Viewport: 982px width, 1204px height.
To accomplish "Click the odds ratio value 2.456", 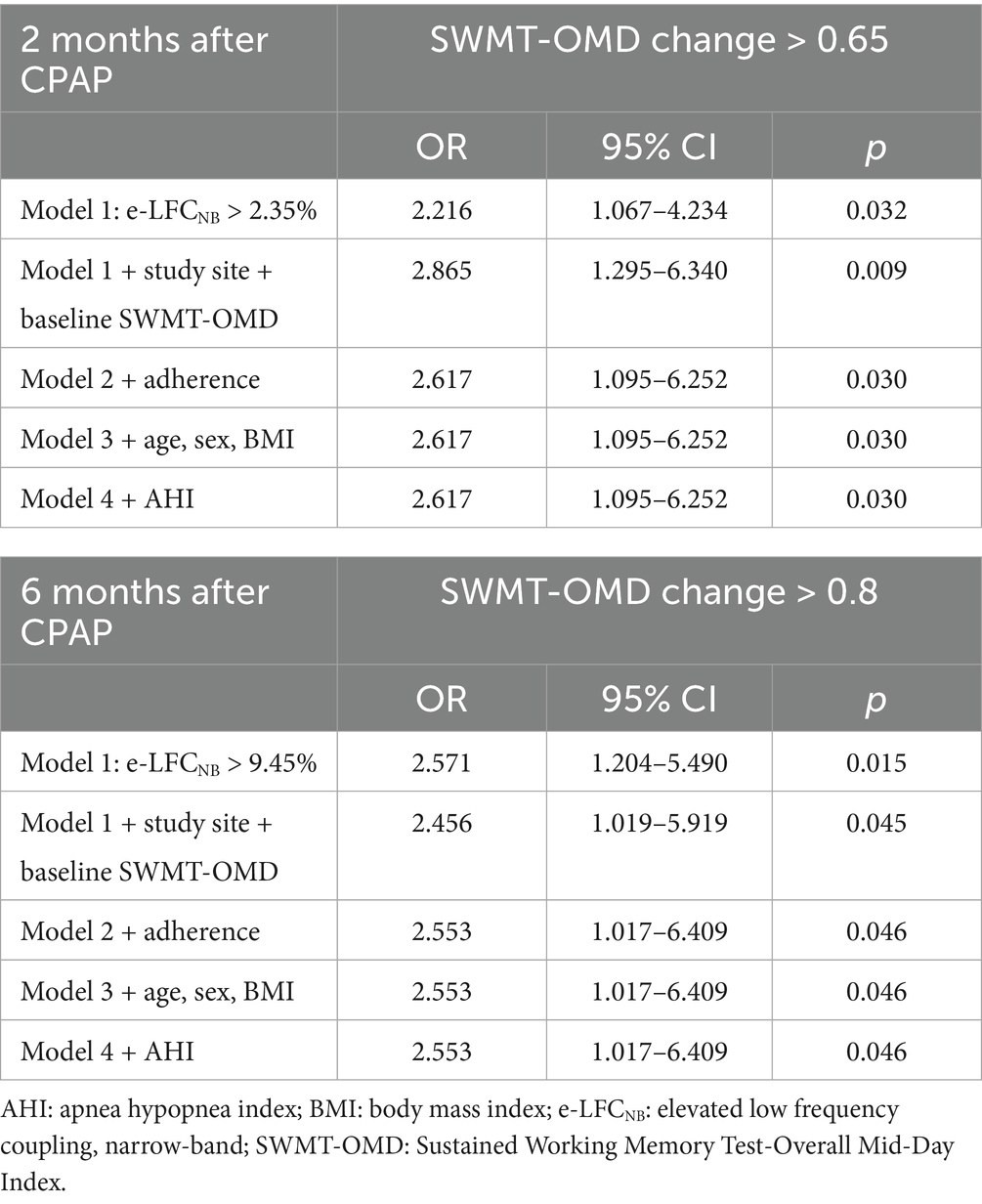I will (x=442, y=822).
